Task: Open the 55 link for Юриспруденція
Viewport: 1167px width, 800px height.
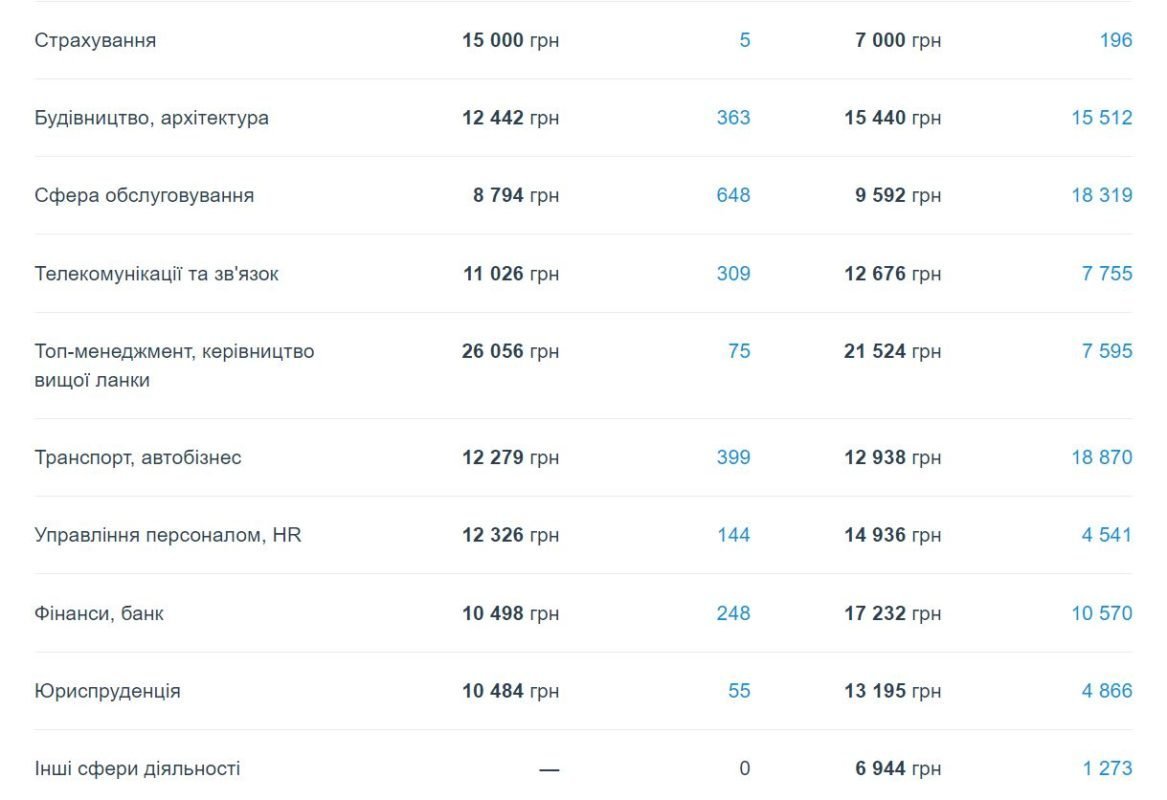Action: tap(739, 691)
